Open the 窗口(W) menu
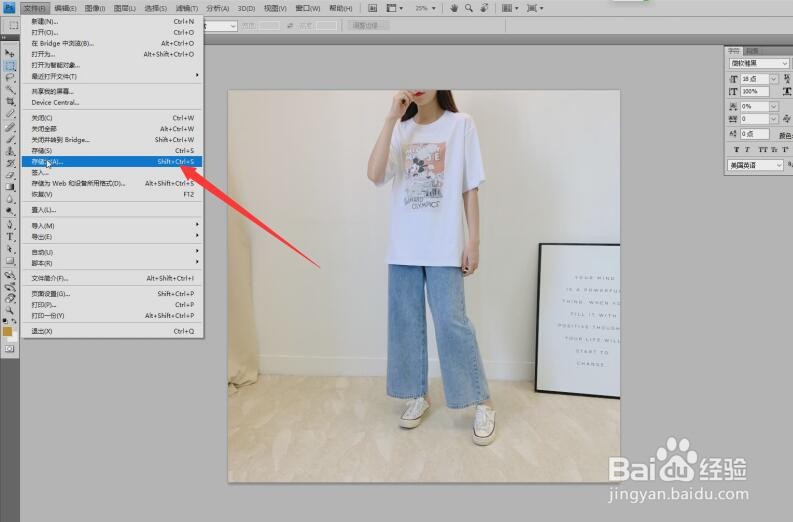The height and width of the screenshot is (522, 793). (307, 8)
